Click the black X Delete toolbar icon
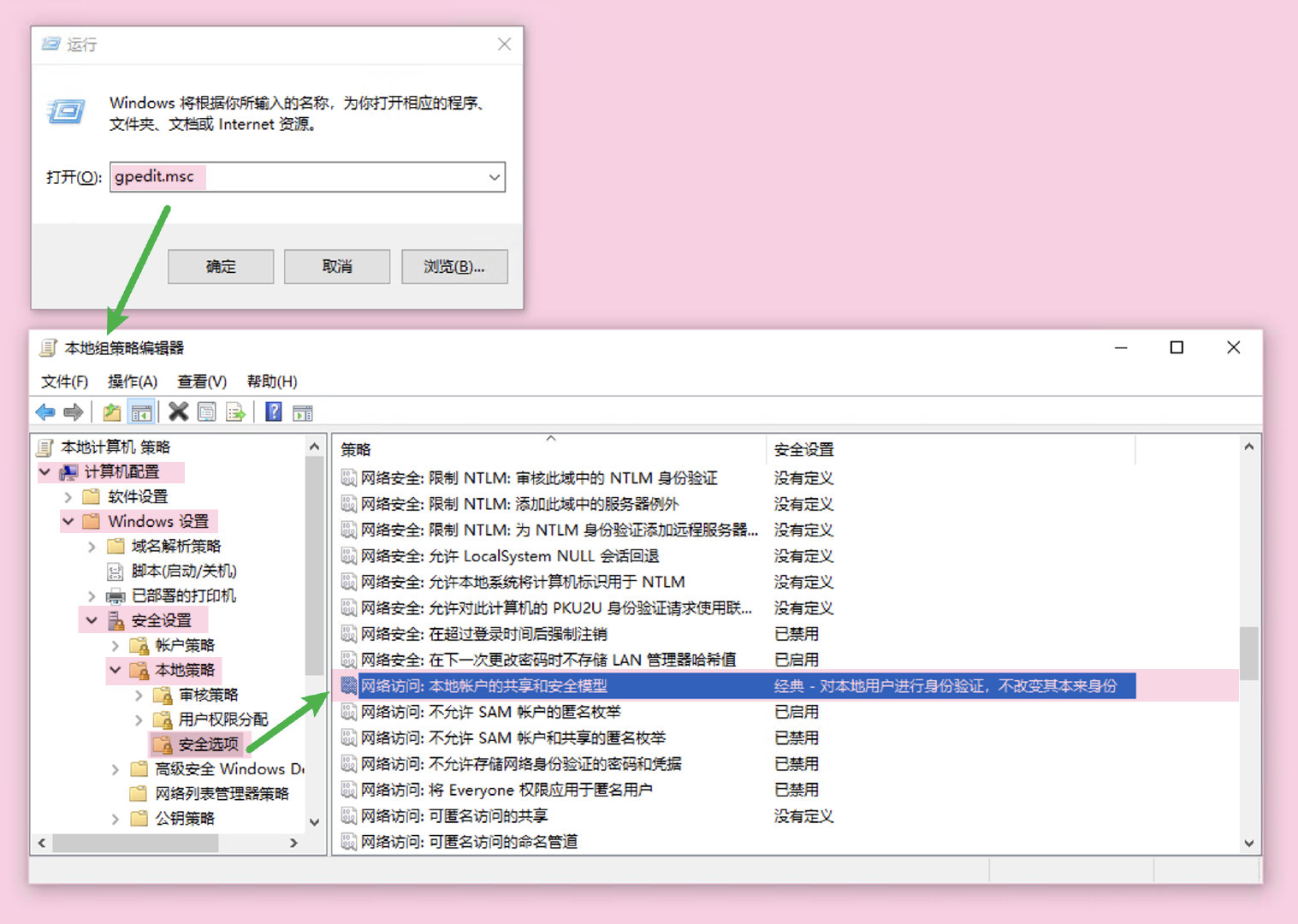Image resolution: width=1298 pixels, height=924 pixels. point(178,412)
